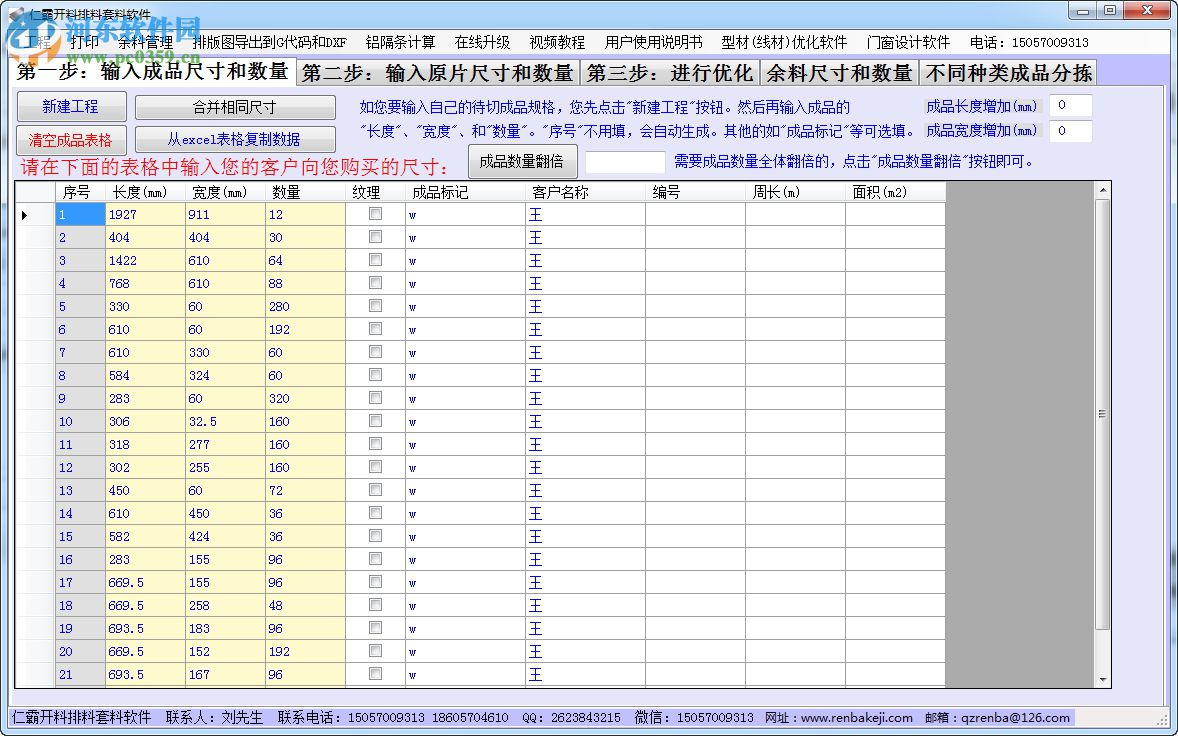Open the 第三步:进行优化 tab
Image resolution: width=1178 pixels, height=736 pixels.
(x=669, y=73)
